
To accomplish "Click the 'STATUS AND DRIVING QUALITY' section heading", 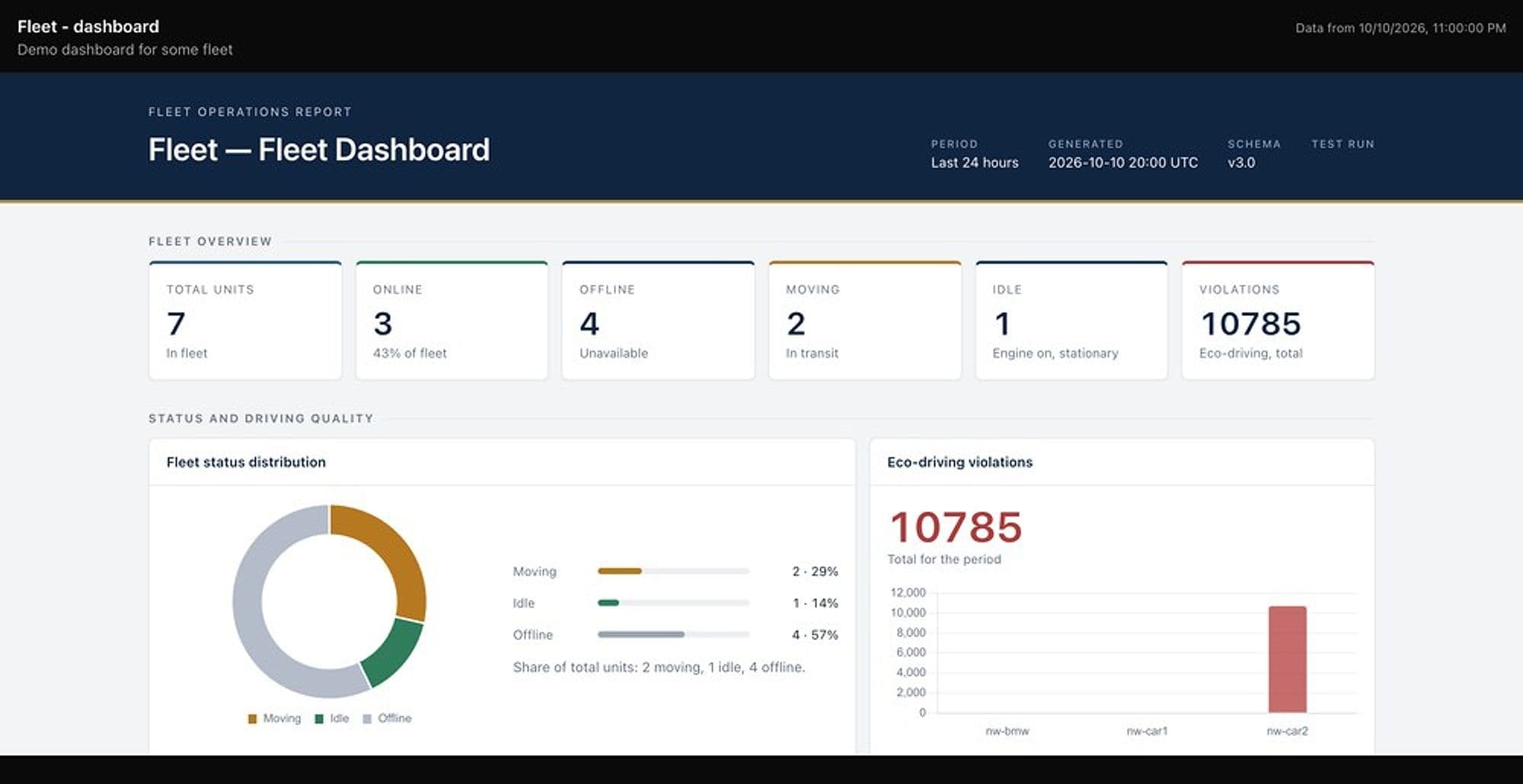I will click(261, 419).
